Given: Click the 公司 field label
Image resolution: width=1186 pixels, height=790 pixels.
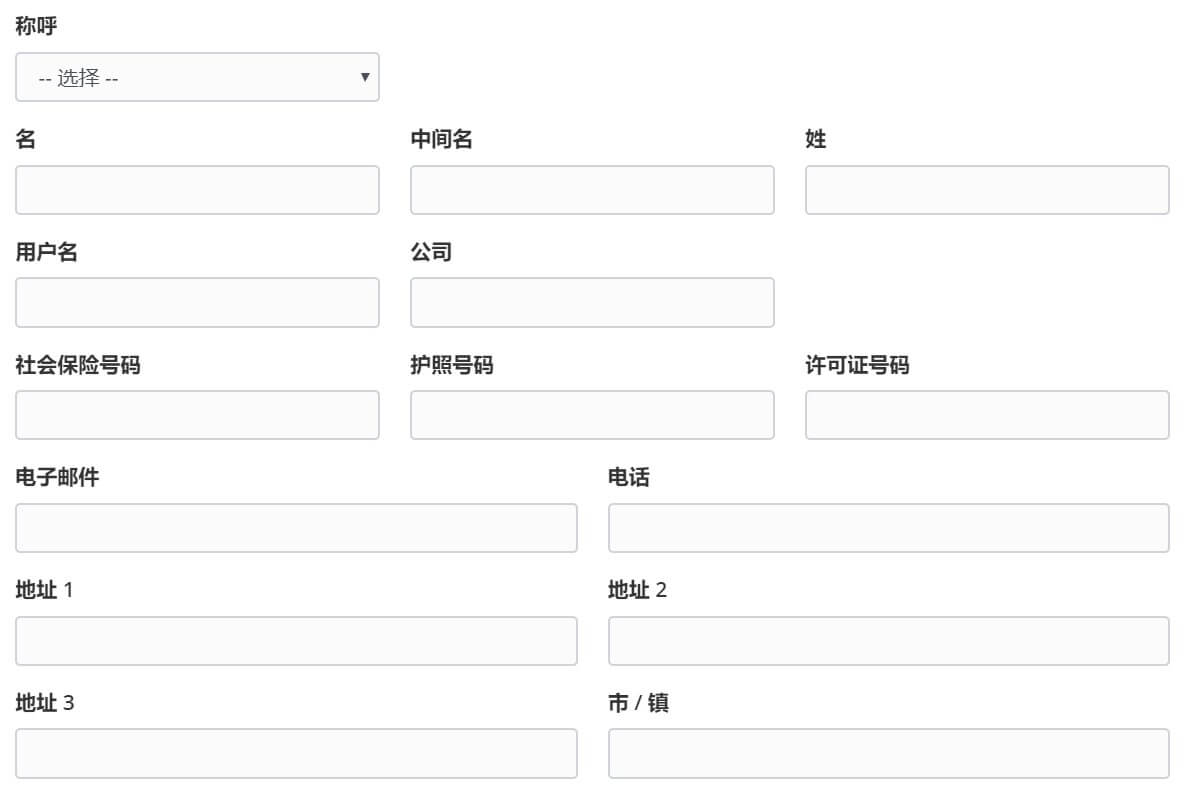Looking at the screenshot, I should pos(431,252).
